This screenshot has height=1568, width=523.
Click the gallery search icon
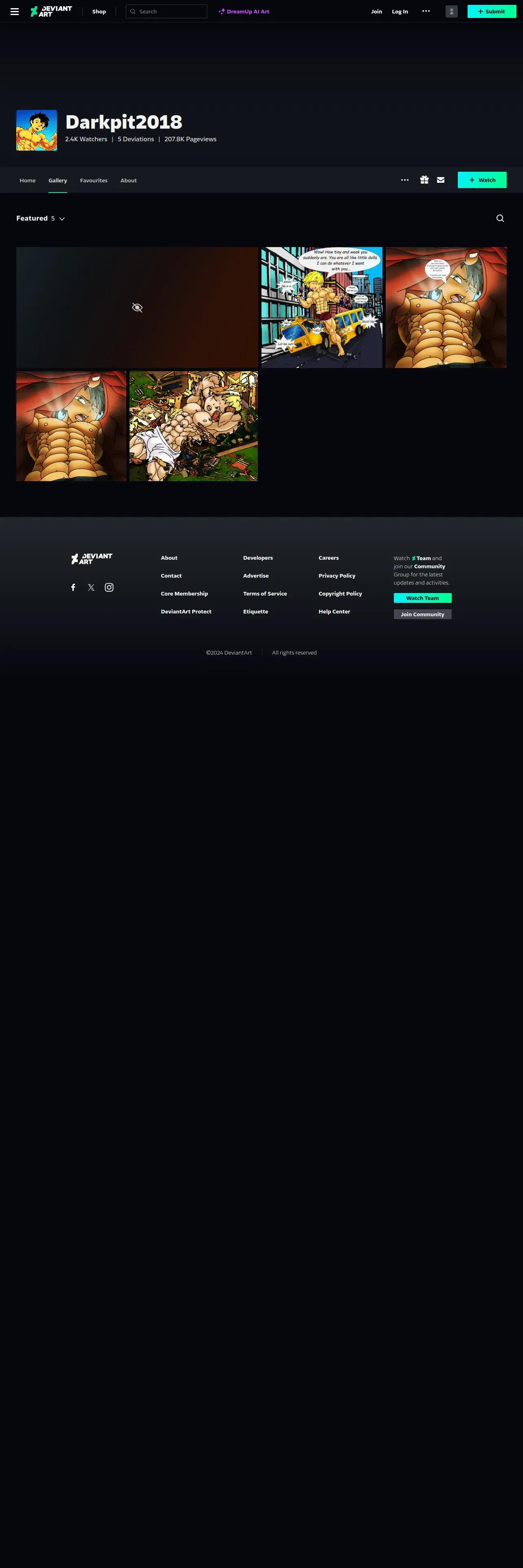click(501, 219)
